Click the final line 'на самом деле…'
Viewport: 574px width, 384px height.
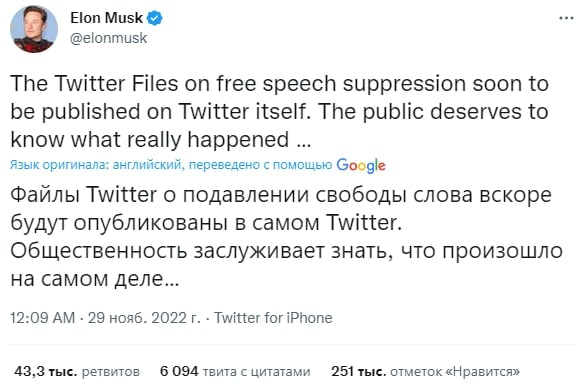[x=95, y=279]
